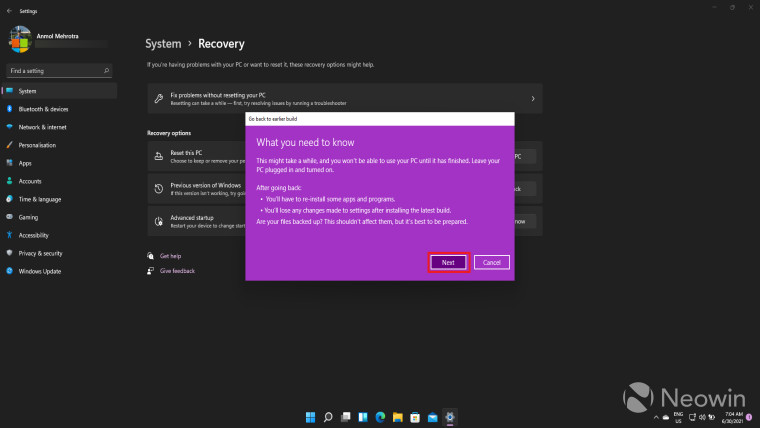Click the search magnifier in Find a setting
The height and width of the screenshot is (428, 760).
[106, 71]
